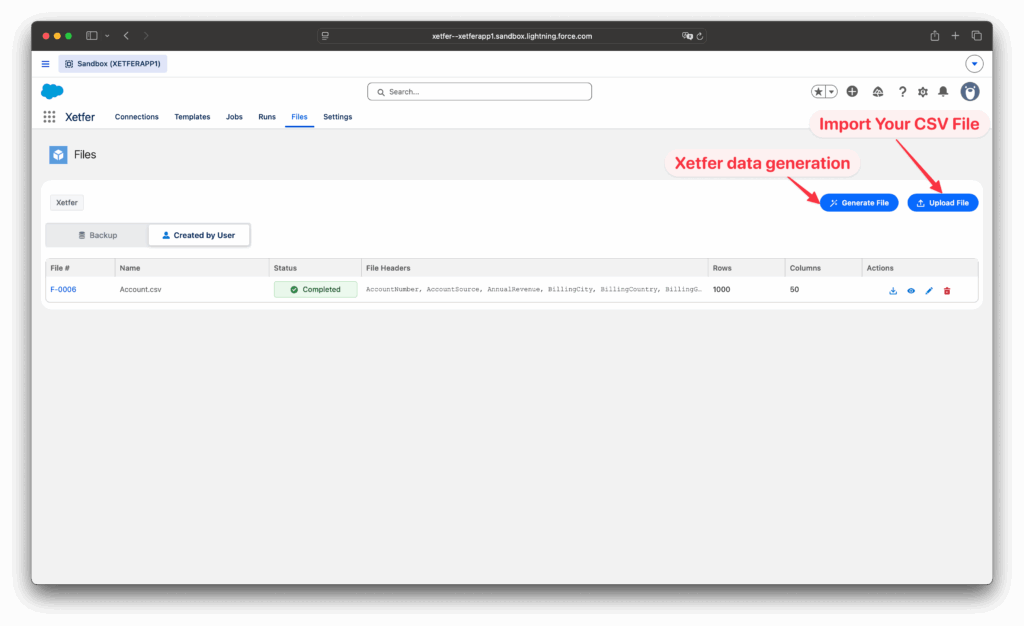1024x626 pixels.
Task: Focus the Salesforce search box
Action: (x=479, y=91)
